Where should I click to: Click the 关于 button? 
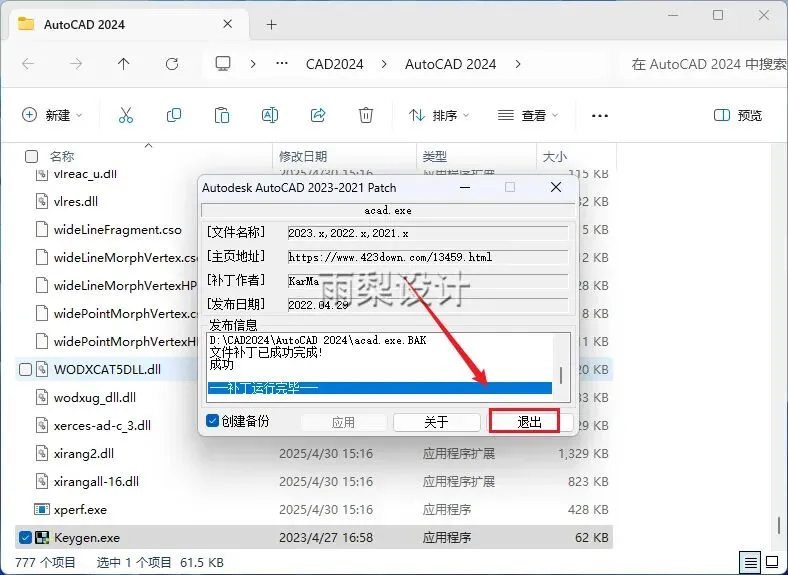pos(436,422)
